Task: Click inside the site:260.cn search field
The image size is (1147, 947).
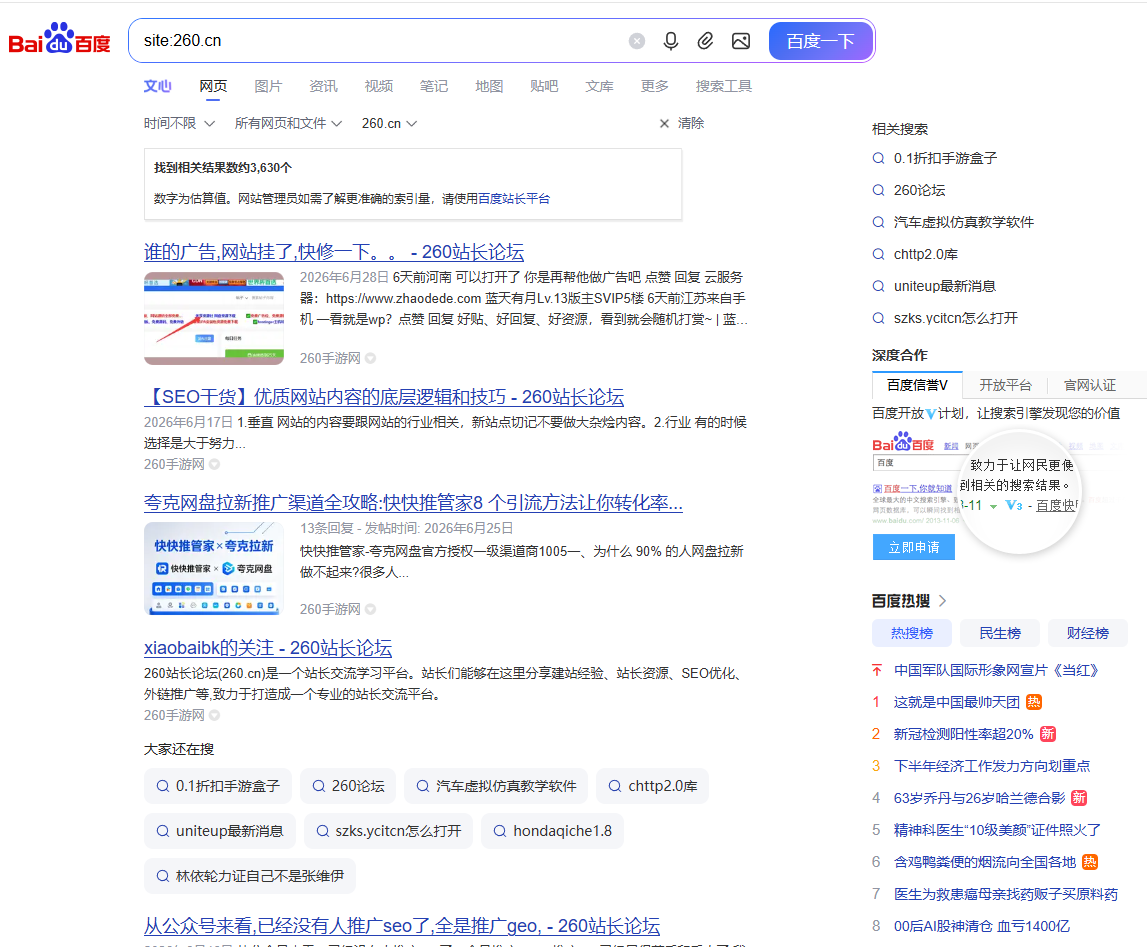Action: coord(380,41)
